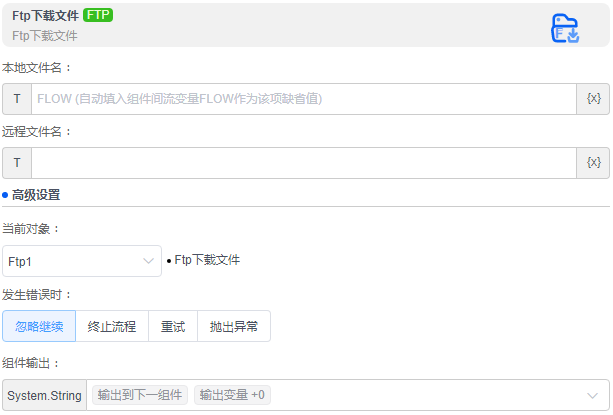This screenshot has height=415, width=613.
Task: Select 终止流程 error option
Action: 112,326
